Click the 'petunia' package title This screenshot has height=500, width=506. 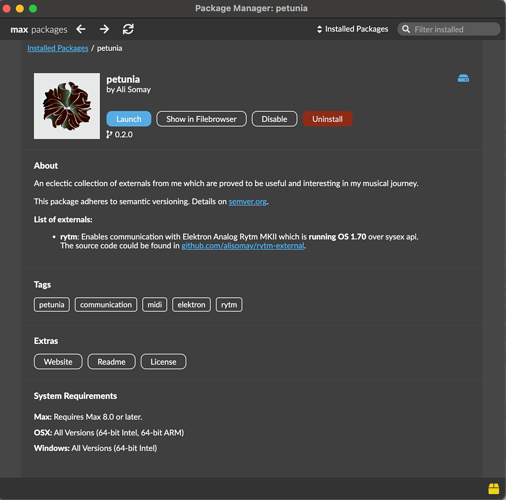pyautogui.click(x=123, y=79)
